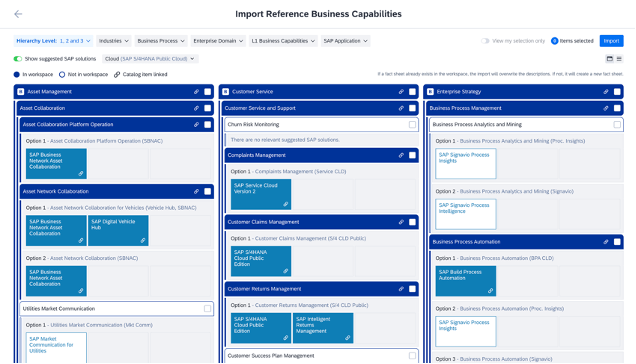Click Customer Service level icon
636x364 pixels.
click(226, 92)
